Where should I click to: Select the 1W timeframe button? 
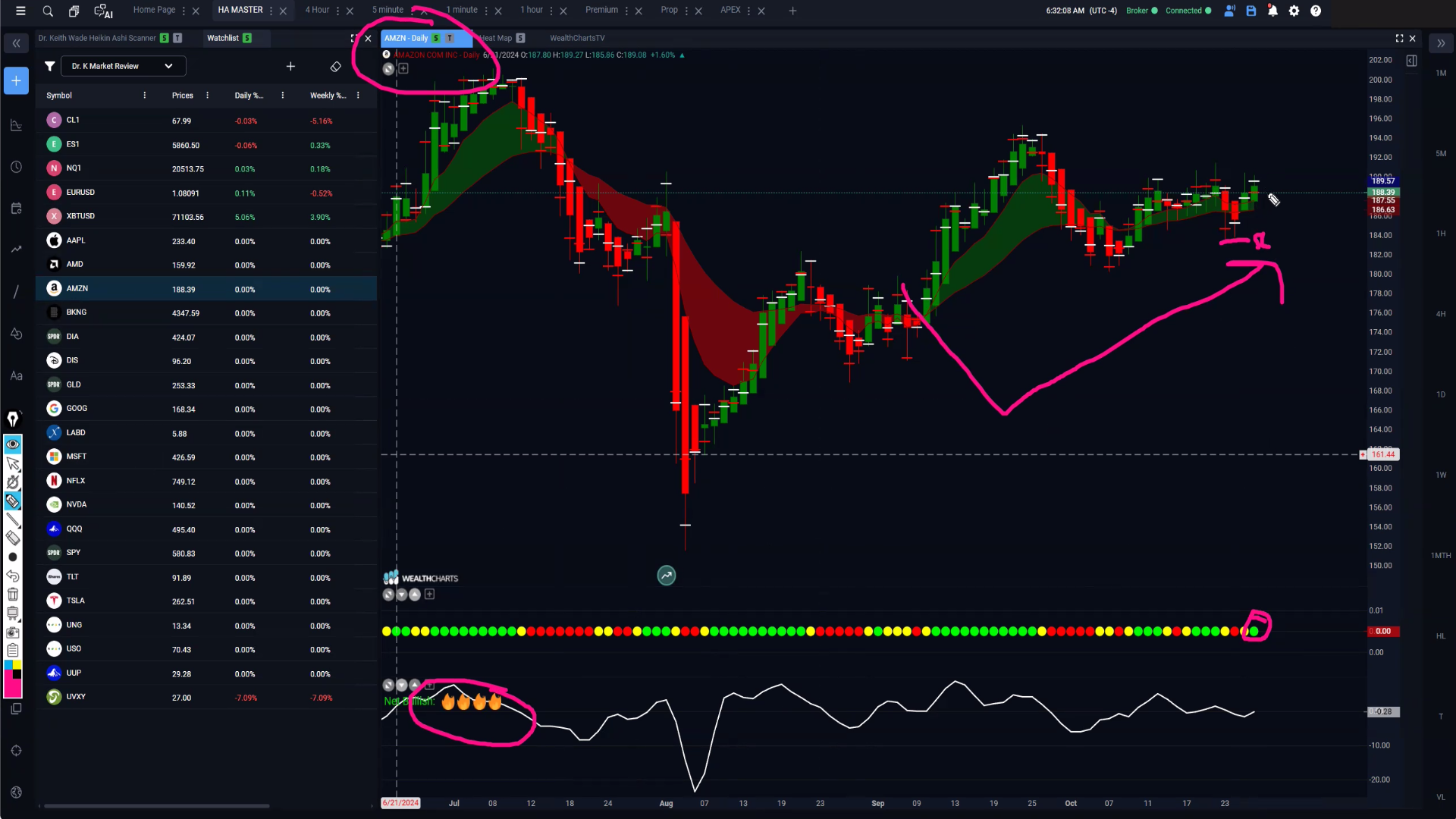1440,475
